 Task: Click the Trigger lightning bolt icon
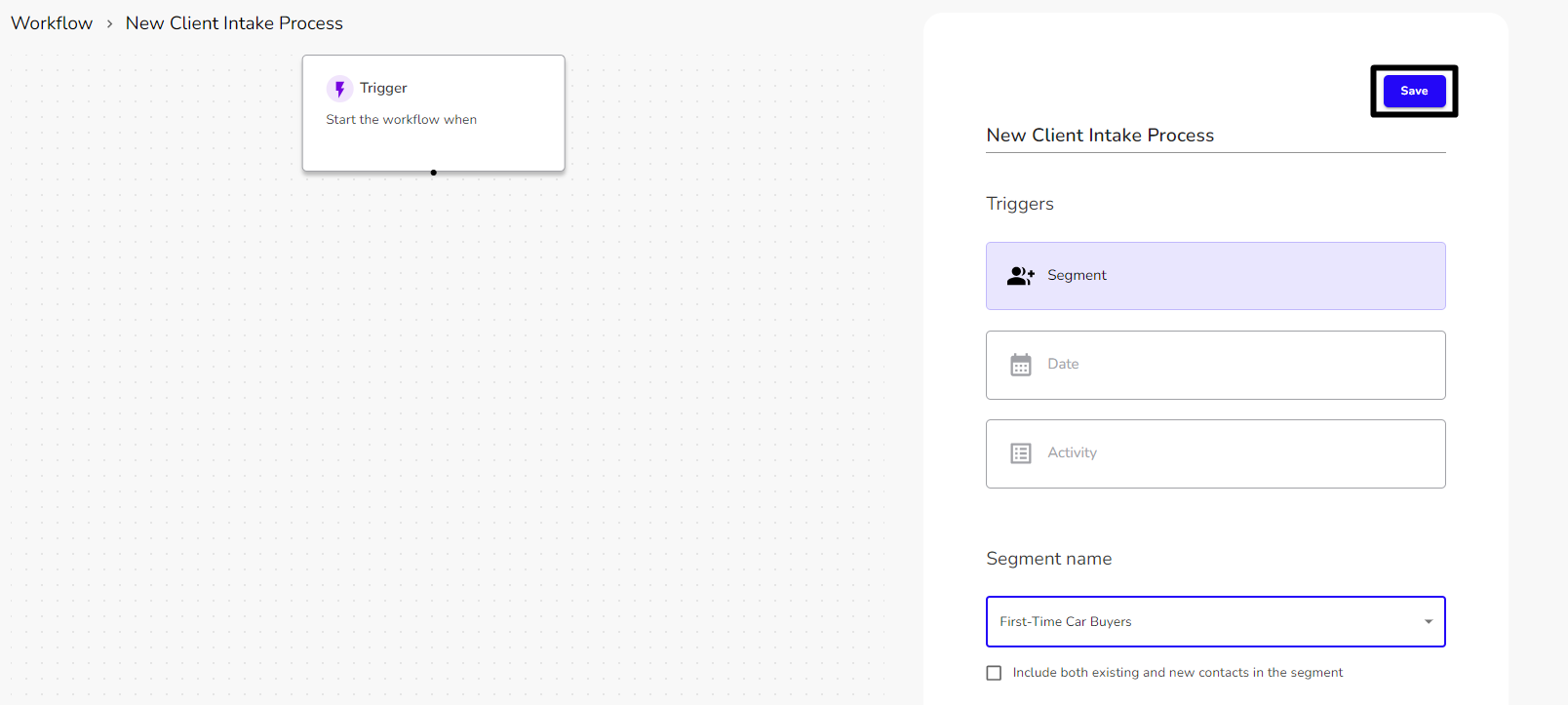click(x=339, y=89)
